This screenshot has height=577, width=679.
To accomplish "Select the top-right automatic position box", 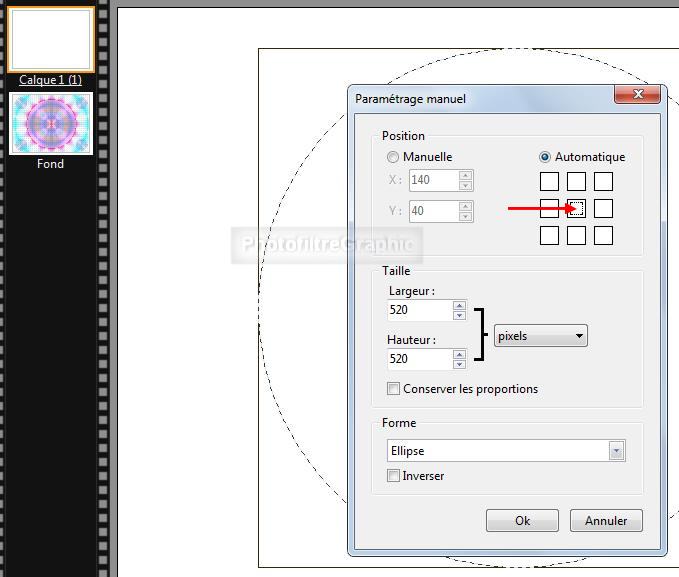I will tap(603, 182).
